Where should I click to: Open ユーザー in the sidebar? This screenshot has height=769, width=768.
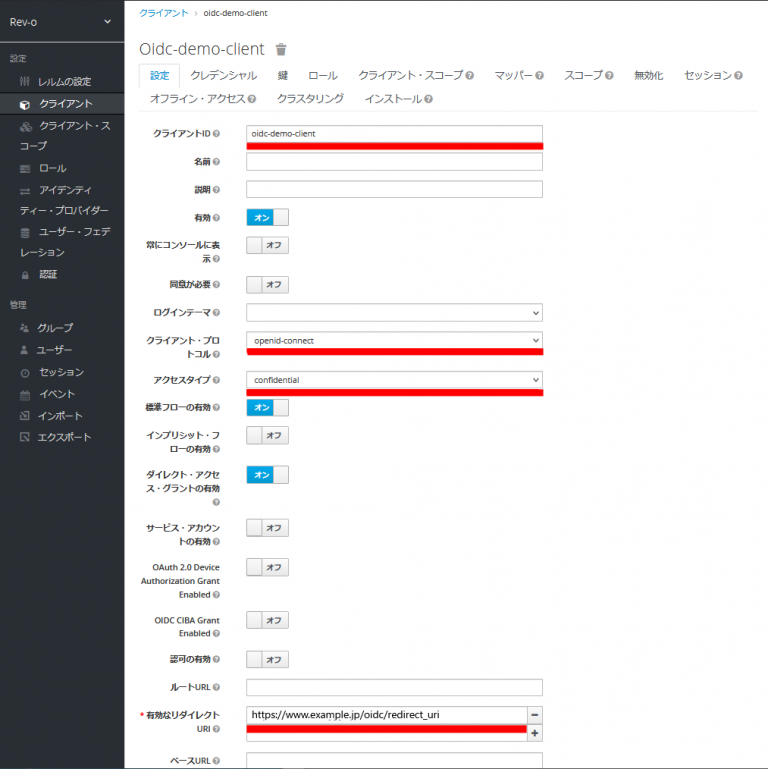point(54,350)
